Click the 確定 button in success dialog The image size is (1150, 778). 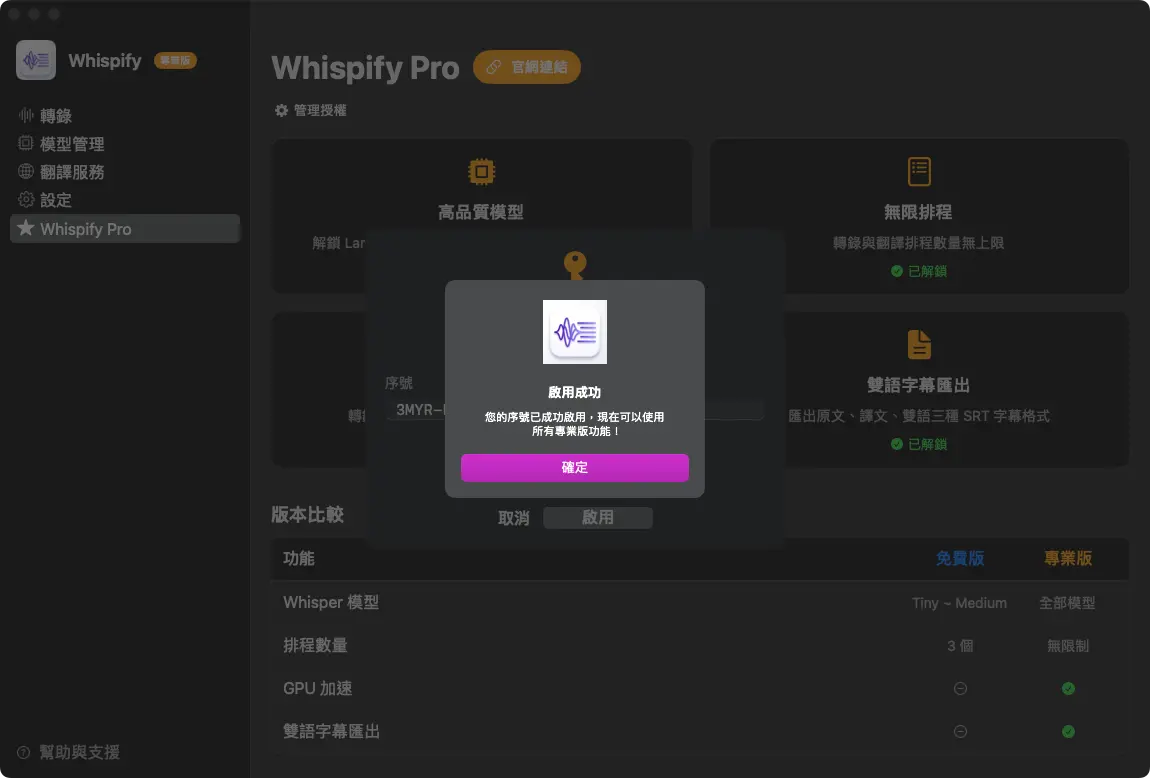pos(574,468)
